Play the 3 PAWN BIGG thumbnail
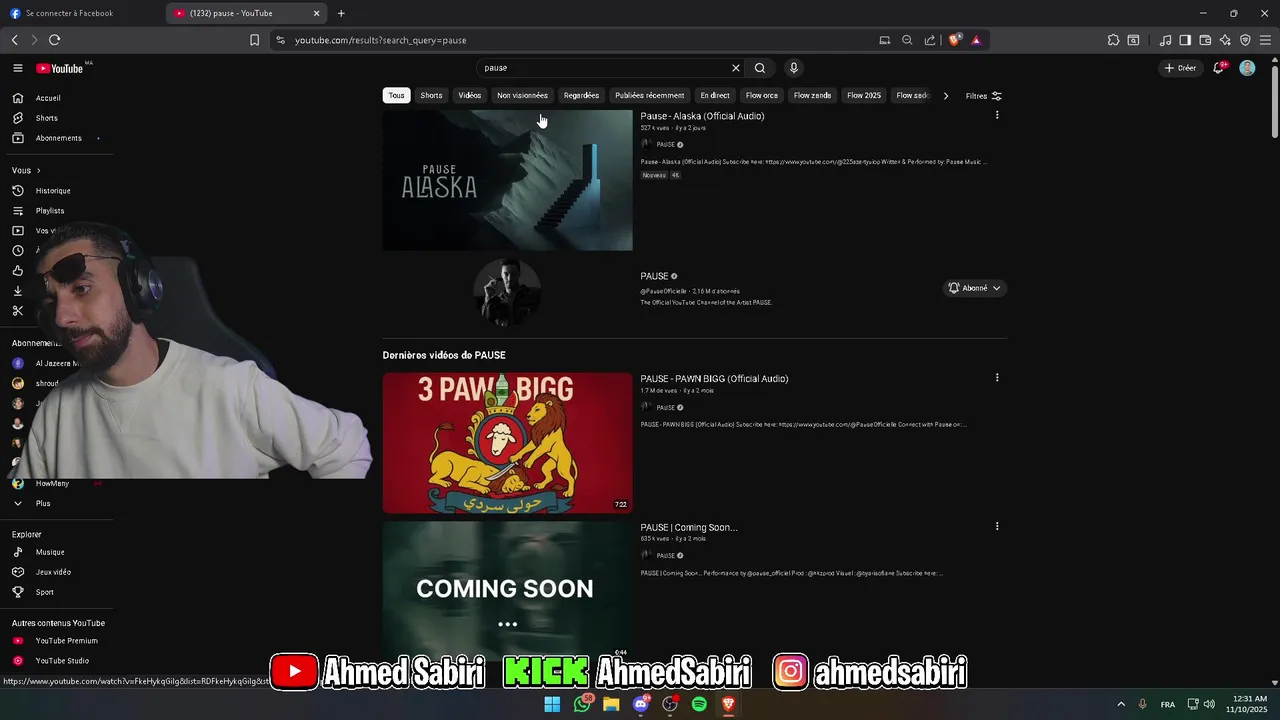1280x720 pixels. point(507,443)
